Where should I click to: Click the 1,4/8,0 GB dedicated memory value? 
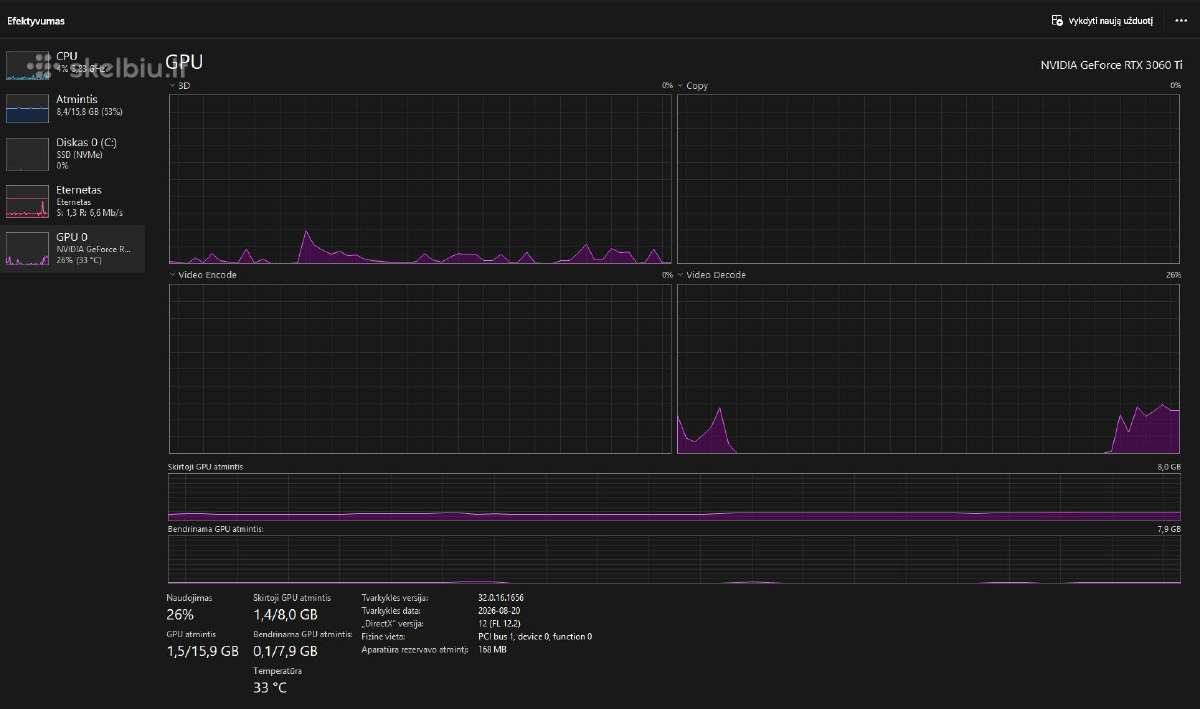coord(286,615)
